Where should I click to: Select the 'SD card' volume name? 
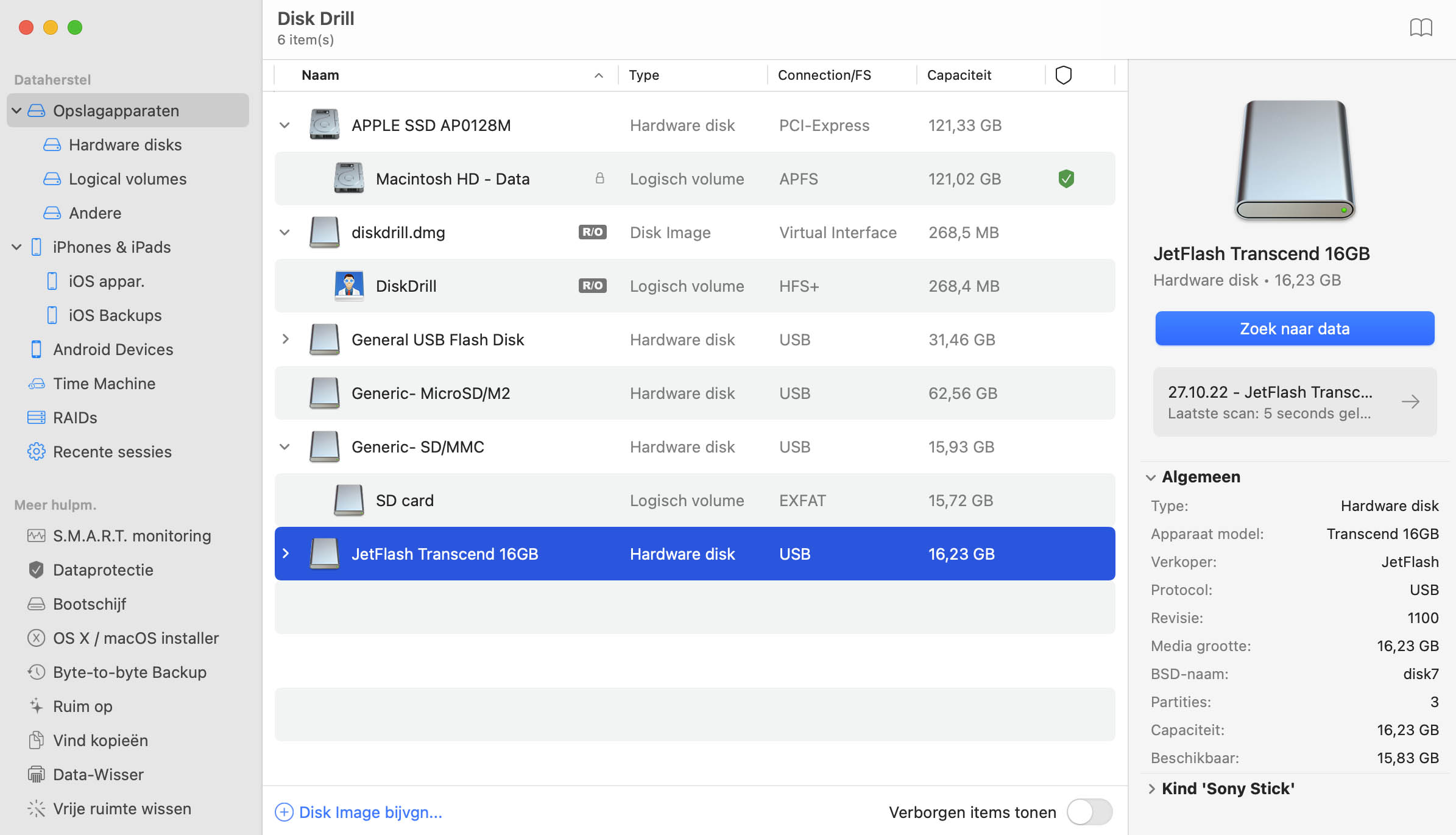(x=405, y=500)
